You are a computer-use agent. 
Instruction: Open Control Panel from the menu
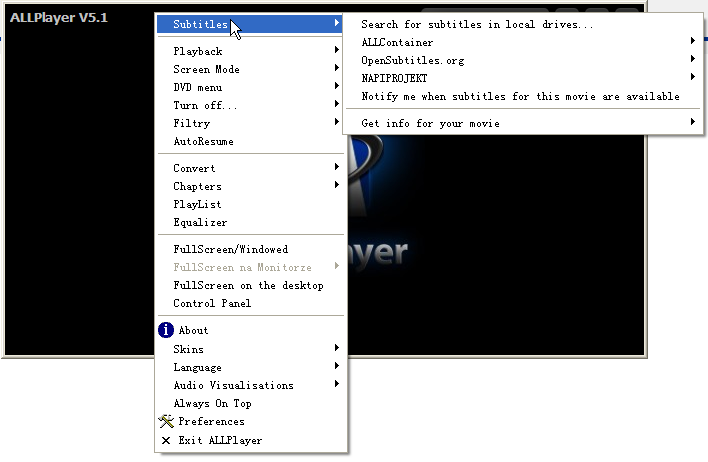pos(251,303)
